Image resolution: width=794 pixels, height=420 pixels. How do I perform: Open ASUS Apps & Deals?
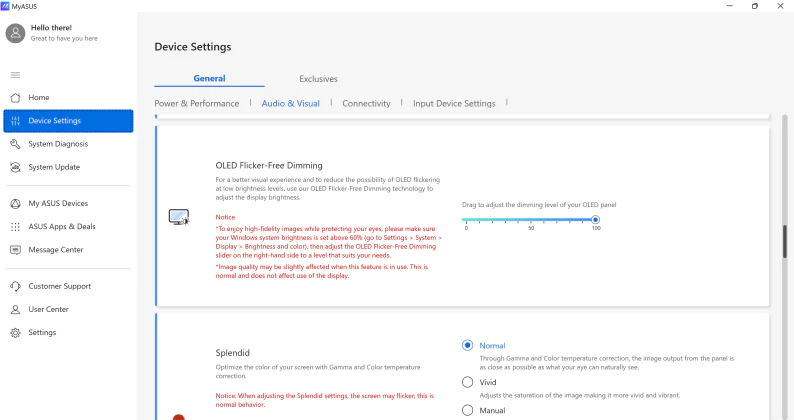pyautogui.click(x=68, y=226)
